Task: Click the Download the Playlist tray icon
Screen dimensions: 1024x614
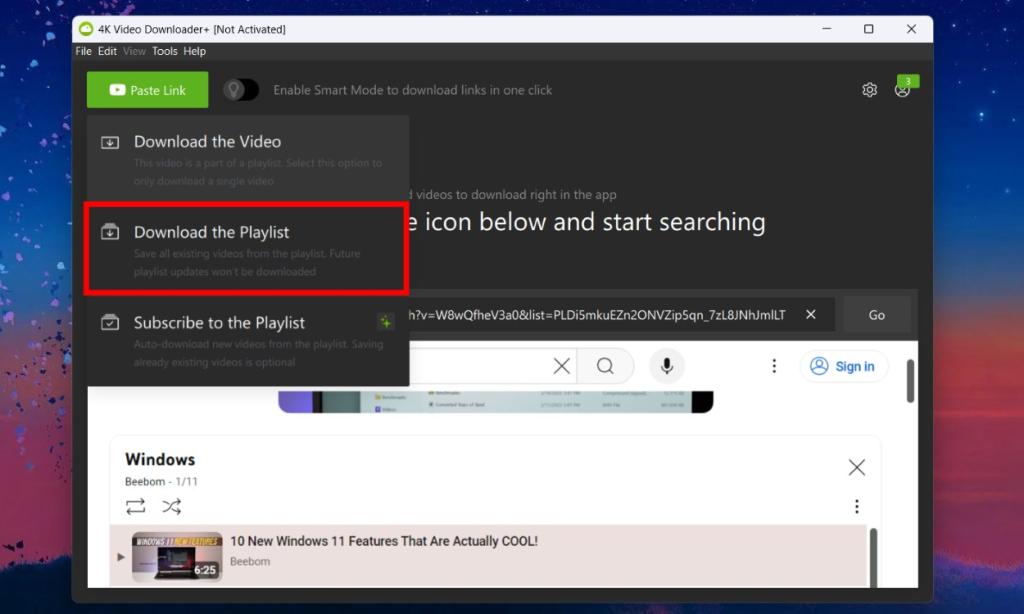Action: click(x=110, y=231)
